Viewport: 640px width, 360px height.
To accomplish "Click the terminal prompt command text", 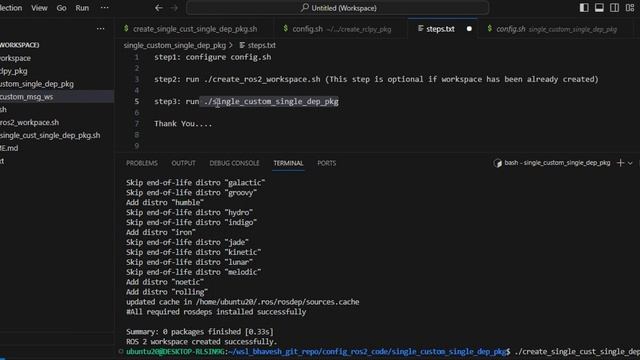I will 577,352.
